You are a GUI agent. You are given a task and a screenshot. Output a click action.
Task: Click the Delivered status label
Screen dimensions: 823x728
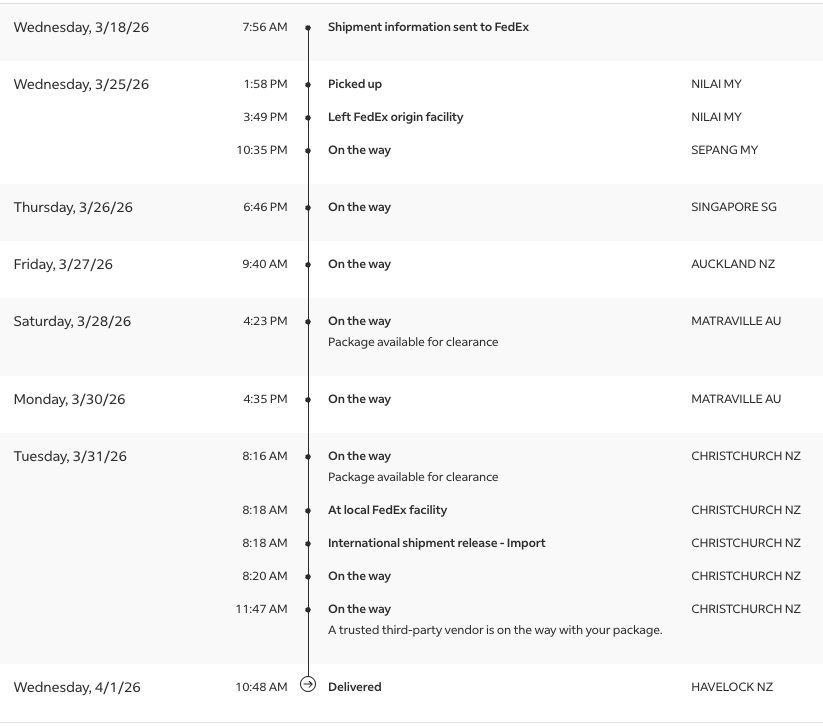[x=354, y=687]
